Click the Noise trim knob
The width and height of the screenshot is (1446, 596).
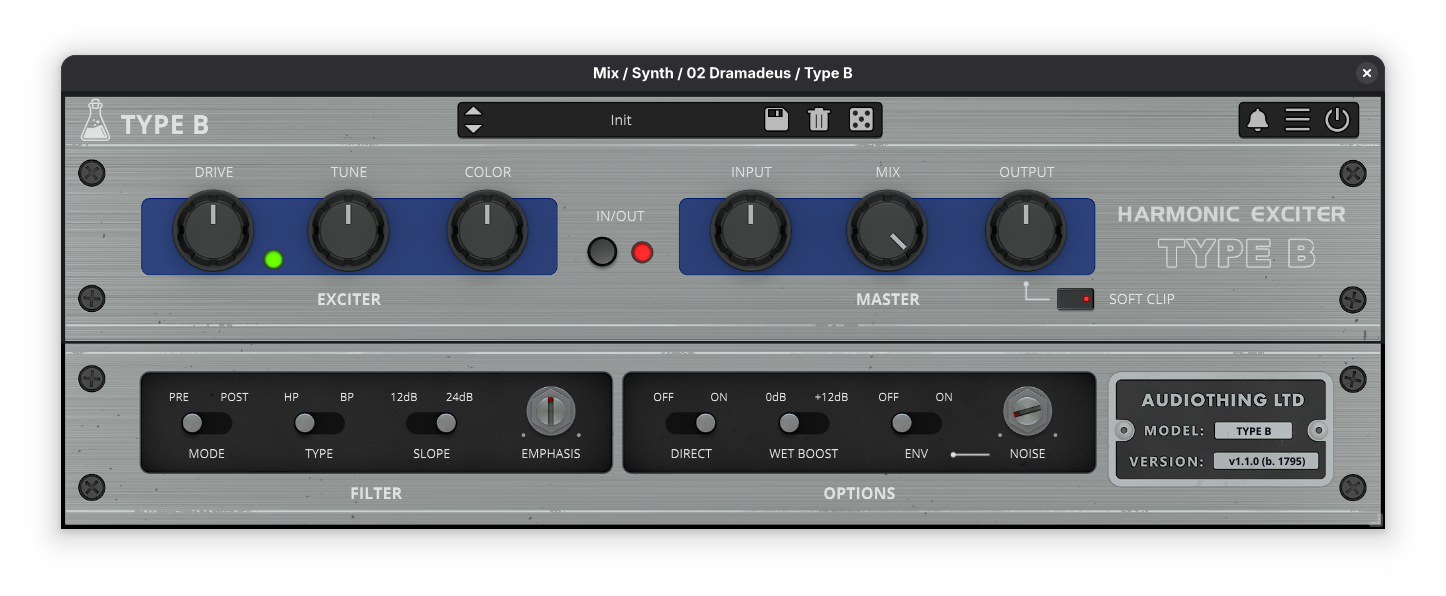coord(1027,412)
